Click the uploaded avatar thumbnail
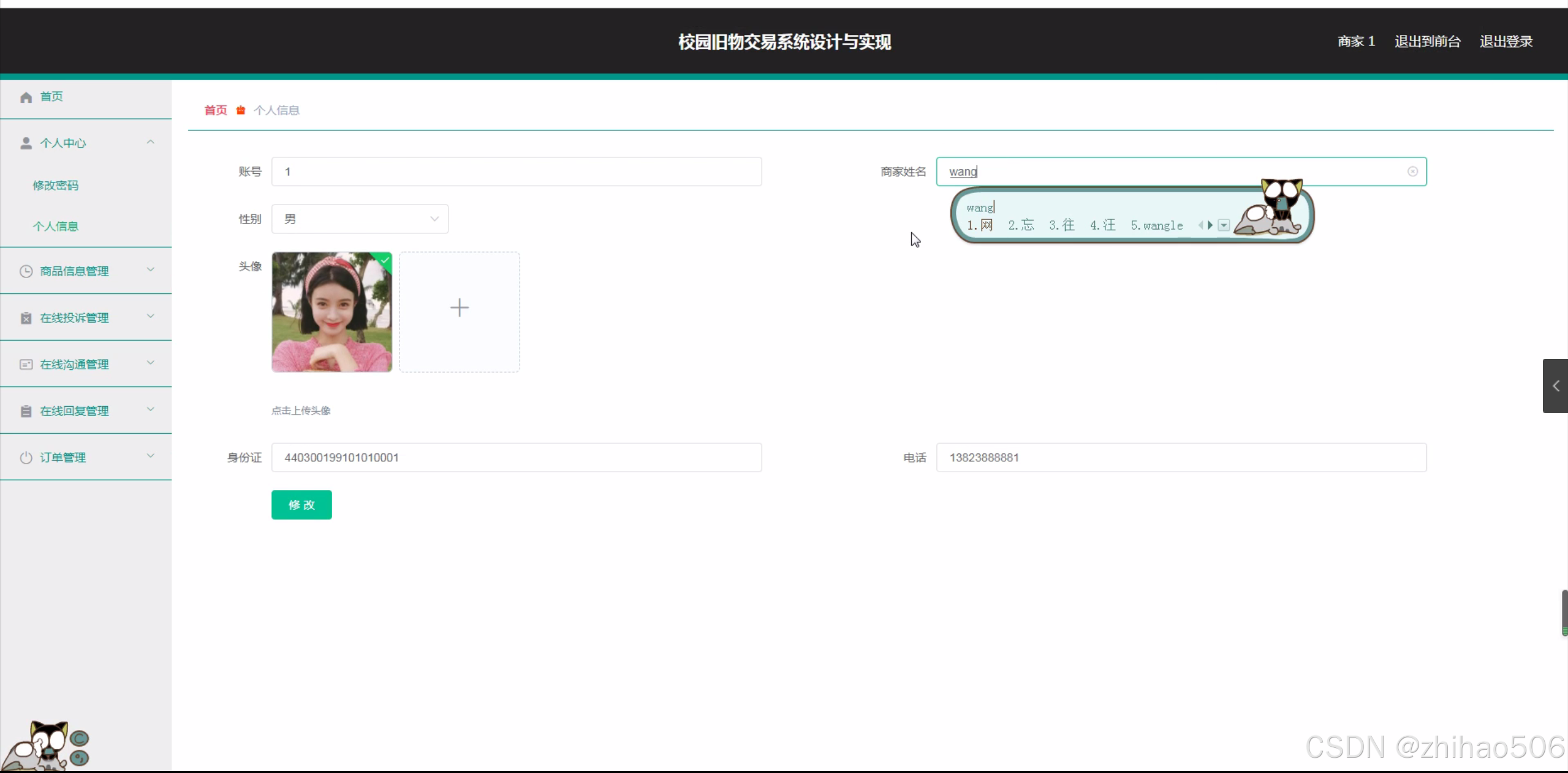Image resolution: width=1568 pixels, height=773 pixels. 331,312
